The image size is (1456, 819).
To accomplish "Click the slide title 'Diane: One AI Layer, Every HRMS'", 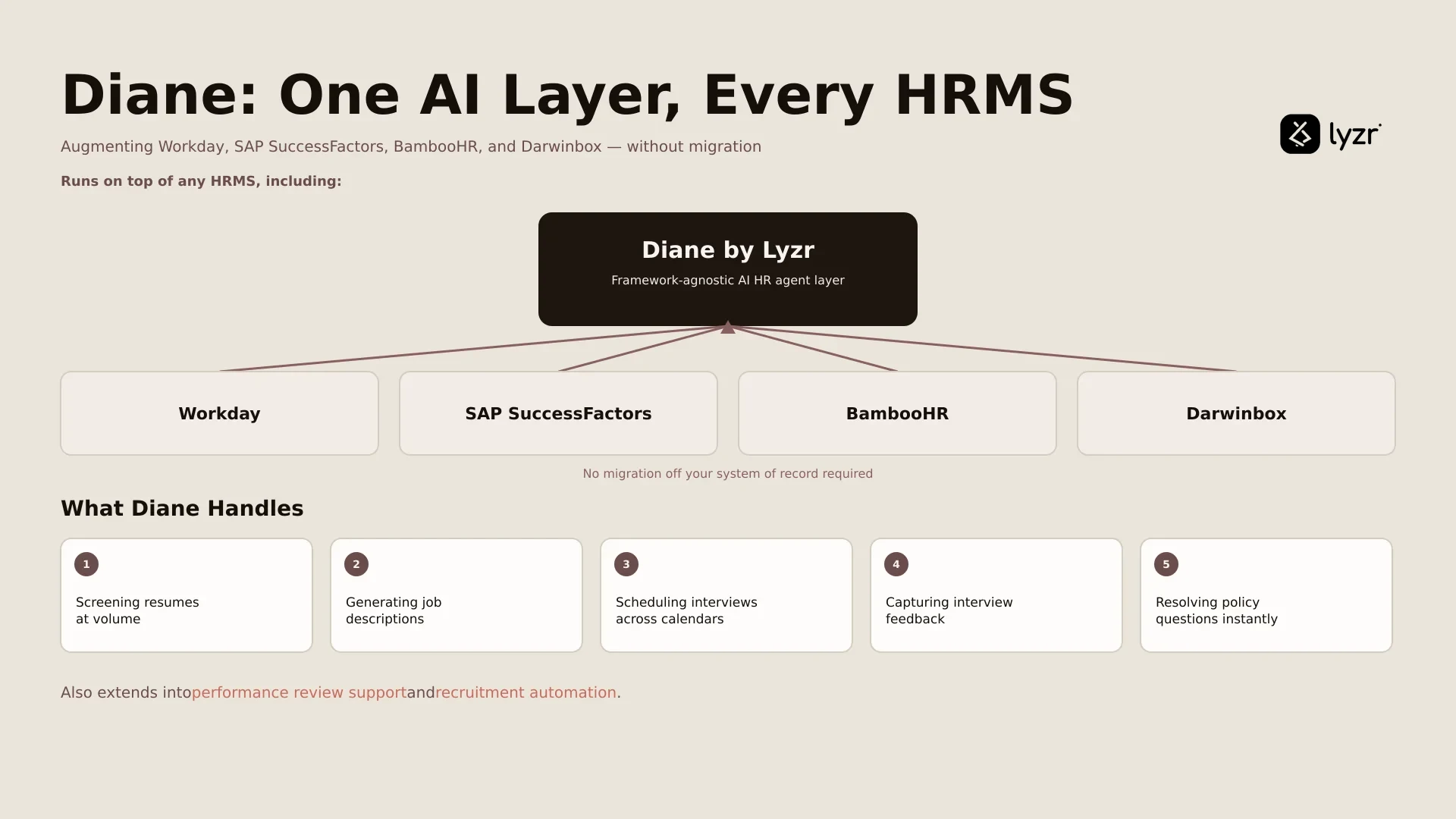I will pyautogui.click(x=567, y=95).
